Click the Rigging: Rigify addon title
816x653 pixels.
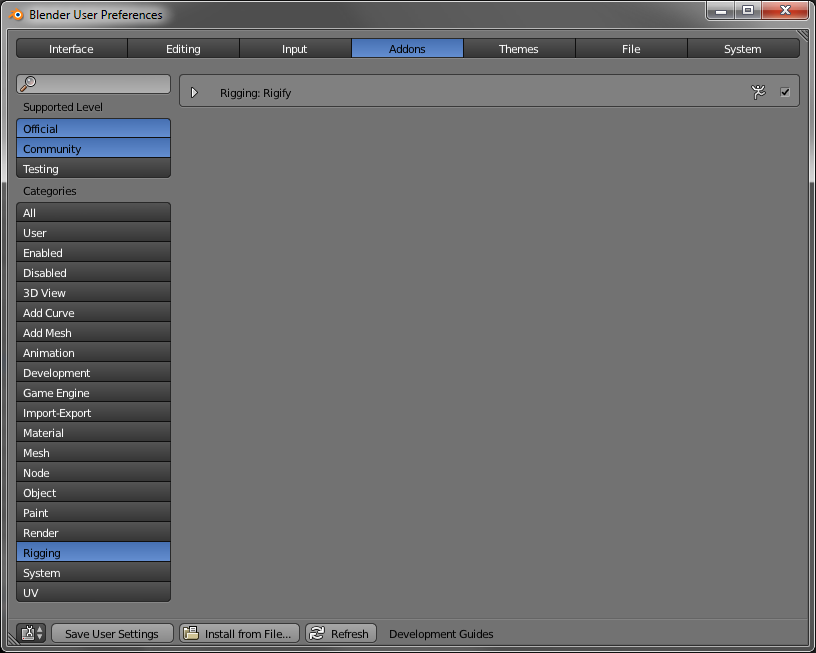click(x=255, y=93)
